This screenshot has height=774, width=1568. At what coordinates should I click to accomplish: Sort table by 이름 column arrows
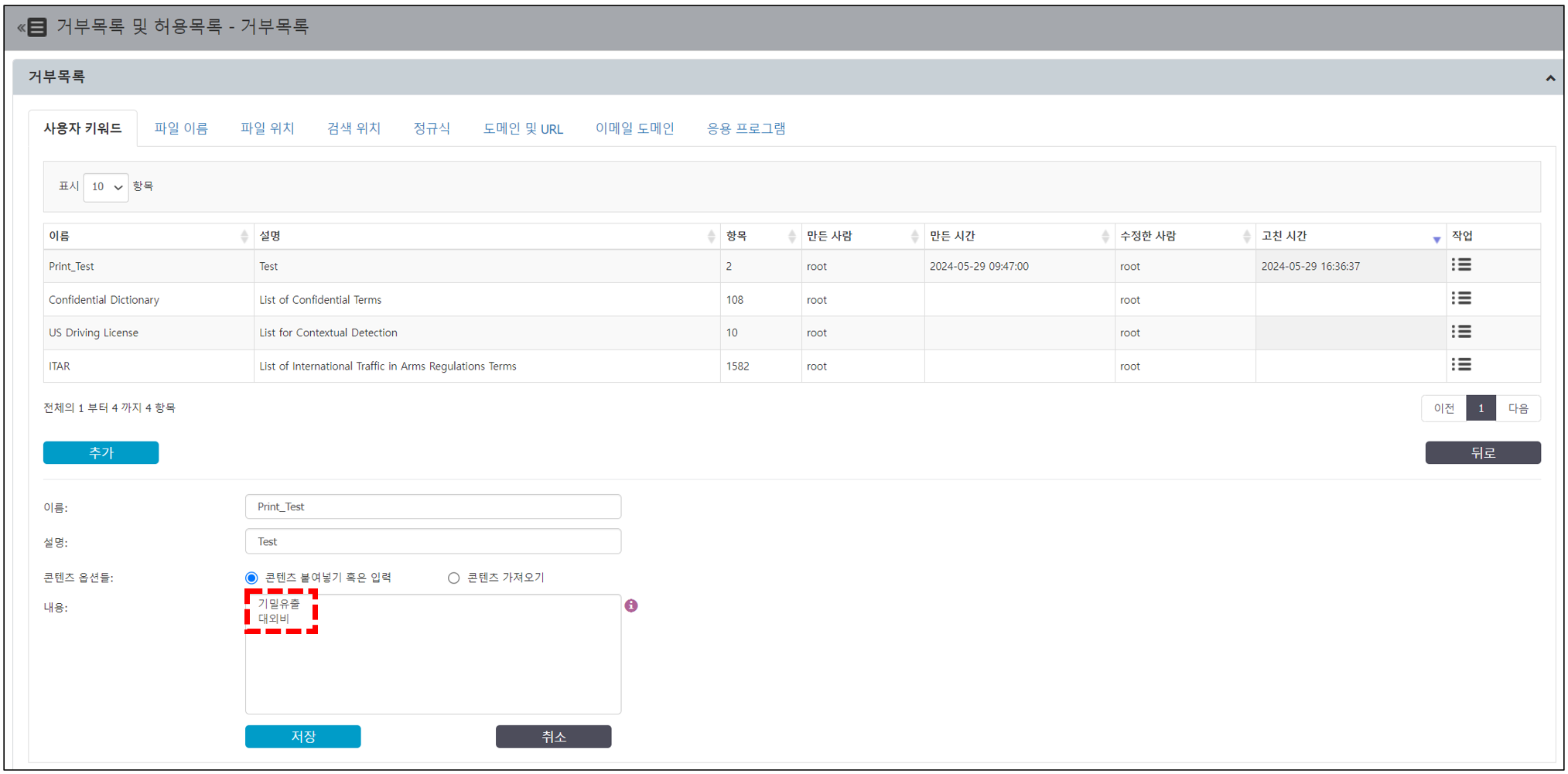(244, 237)
